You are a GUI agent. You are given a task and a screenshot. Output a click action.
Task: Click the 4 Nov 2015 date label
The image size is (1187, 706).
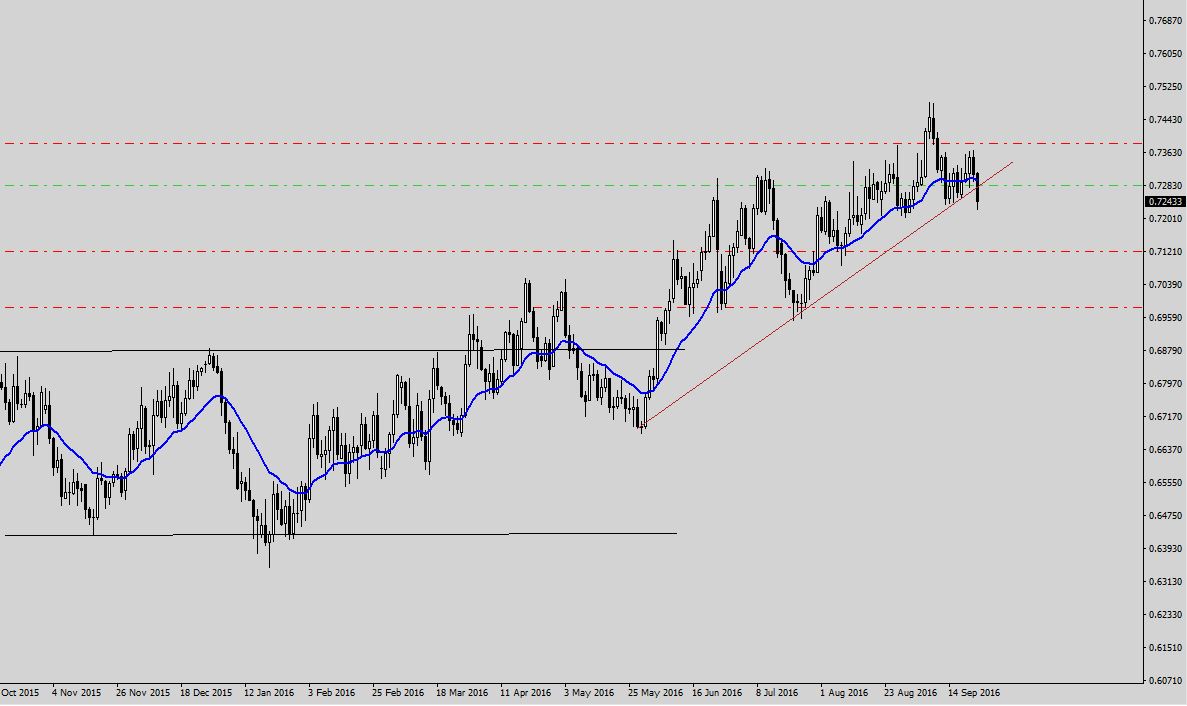(76, 693)
